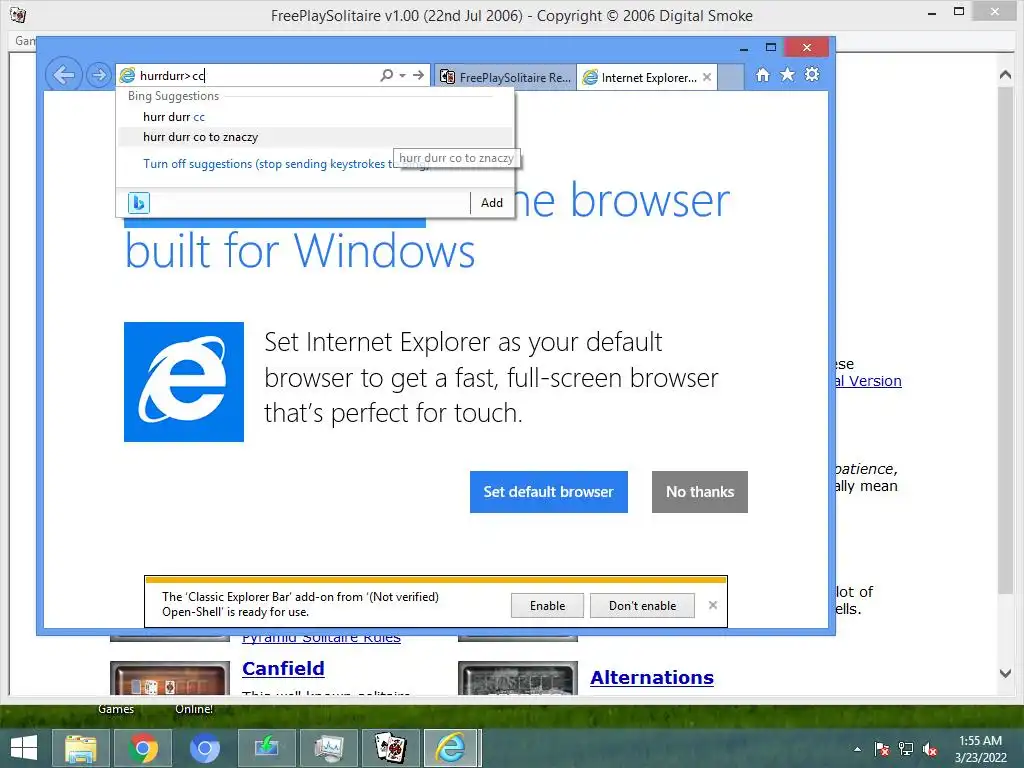Image resolution: width=1024 pixels, height=768 pixels.
Task: Click Don't enable for the add-on
Action: coord(642,605)
